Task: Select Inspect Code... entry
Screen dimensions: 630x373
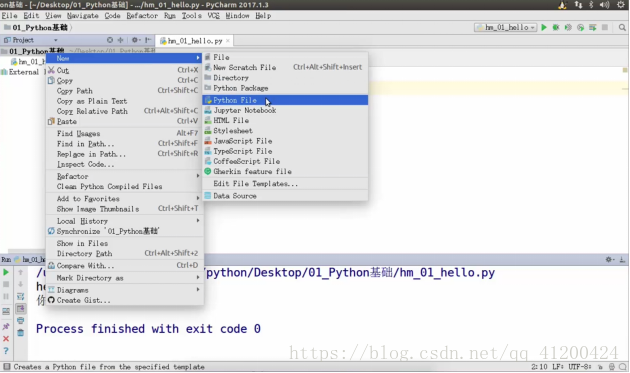Action: point(125,164)
